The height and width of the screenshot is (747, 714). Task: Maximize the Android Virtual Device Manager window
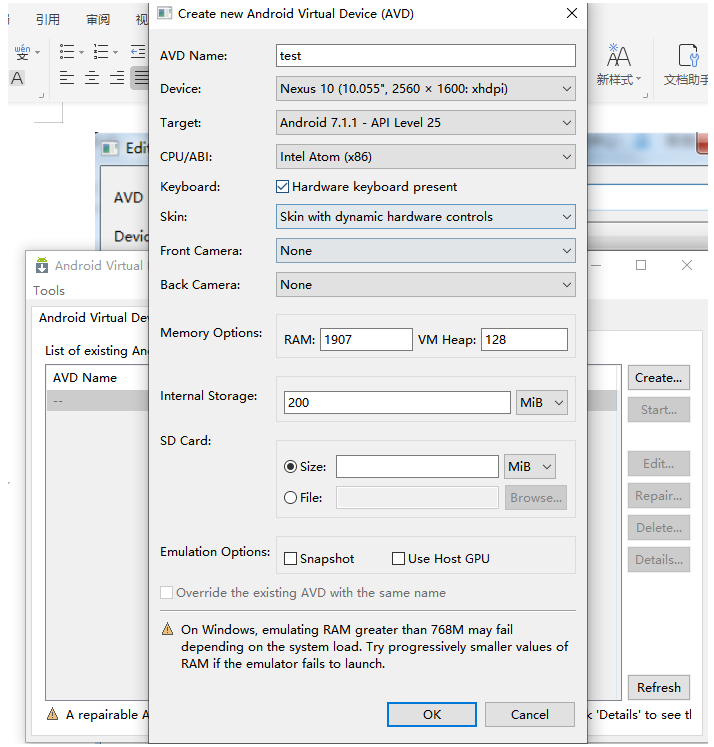click(641, 265)
